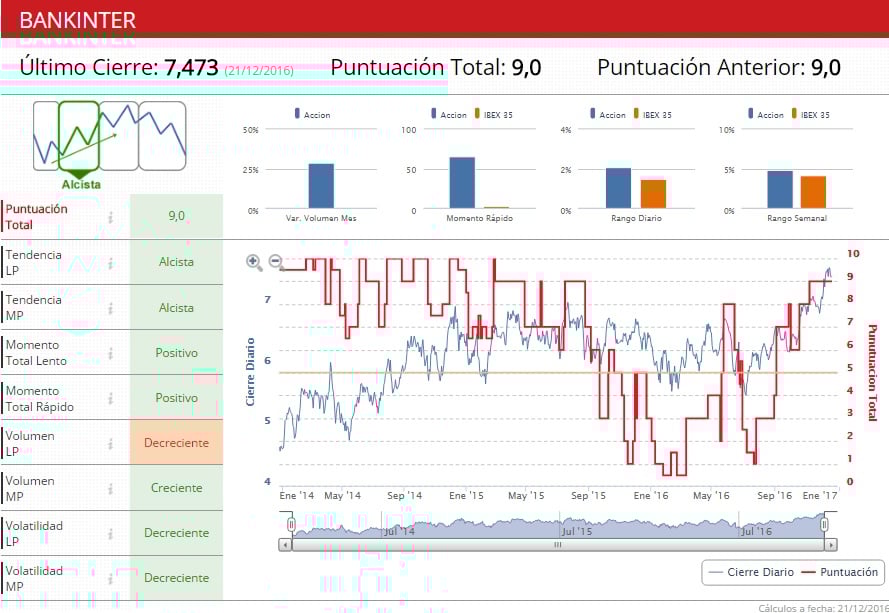Click the Volatilidad MP row label
The width and height of the screenshot is (889, 613).
point(34,578)
